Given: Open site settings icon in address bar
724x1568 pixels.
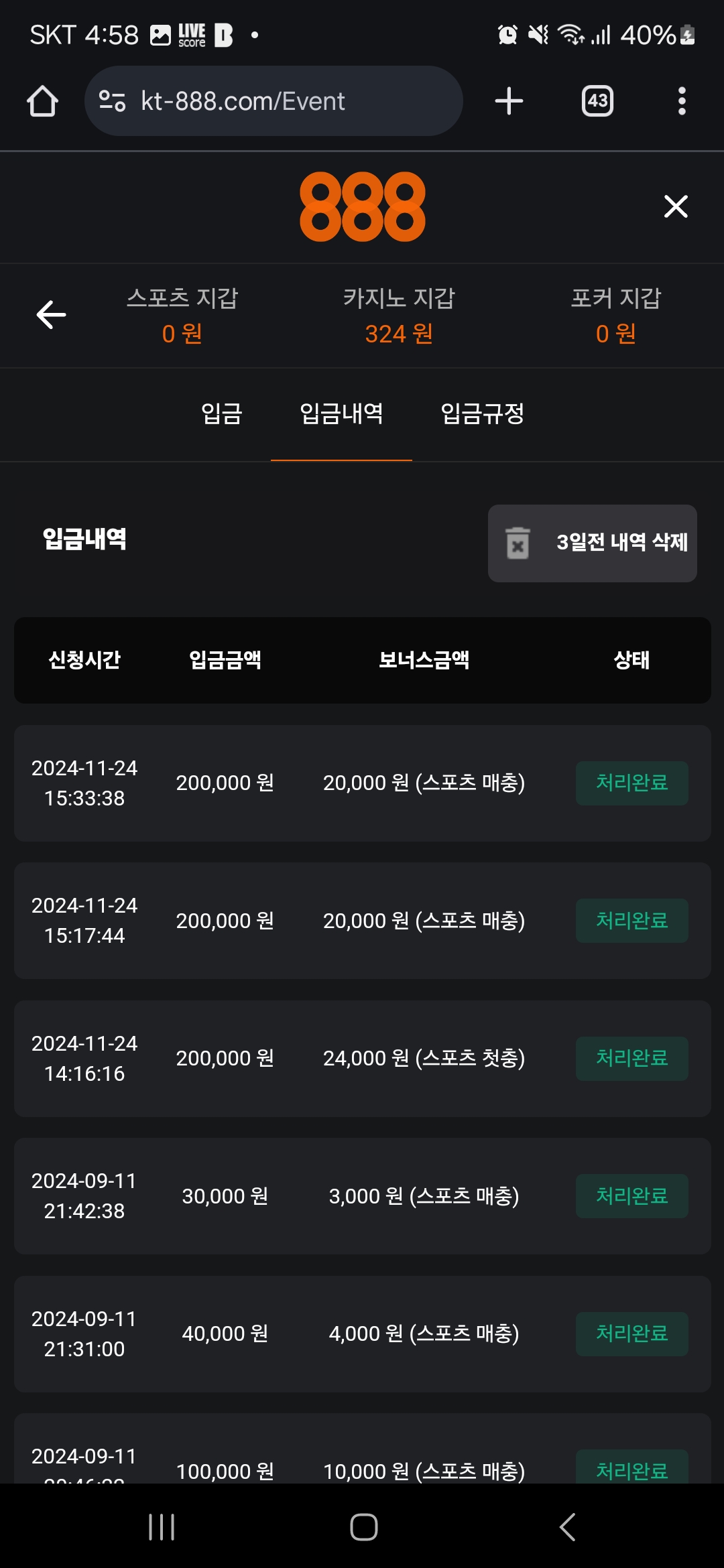Looking at the screenshot, I should (112, 101).
